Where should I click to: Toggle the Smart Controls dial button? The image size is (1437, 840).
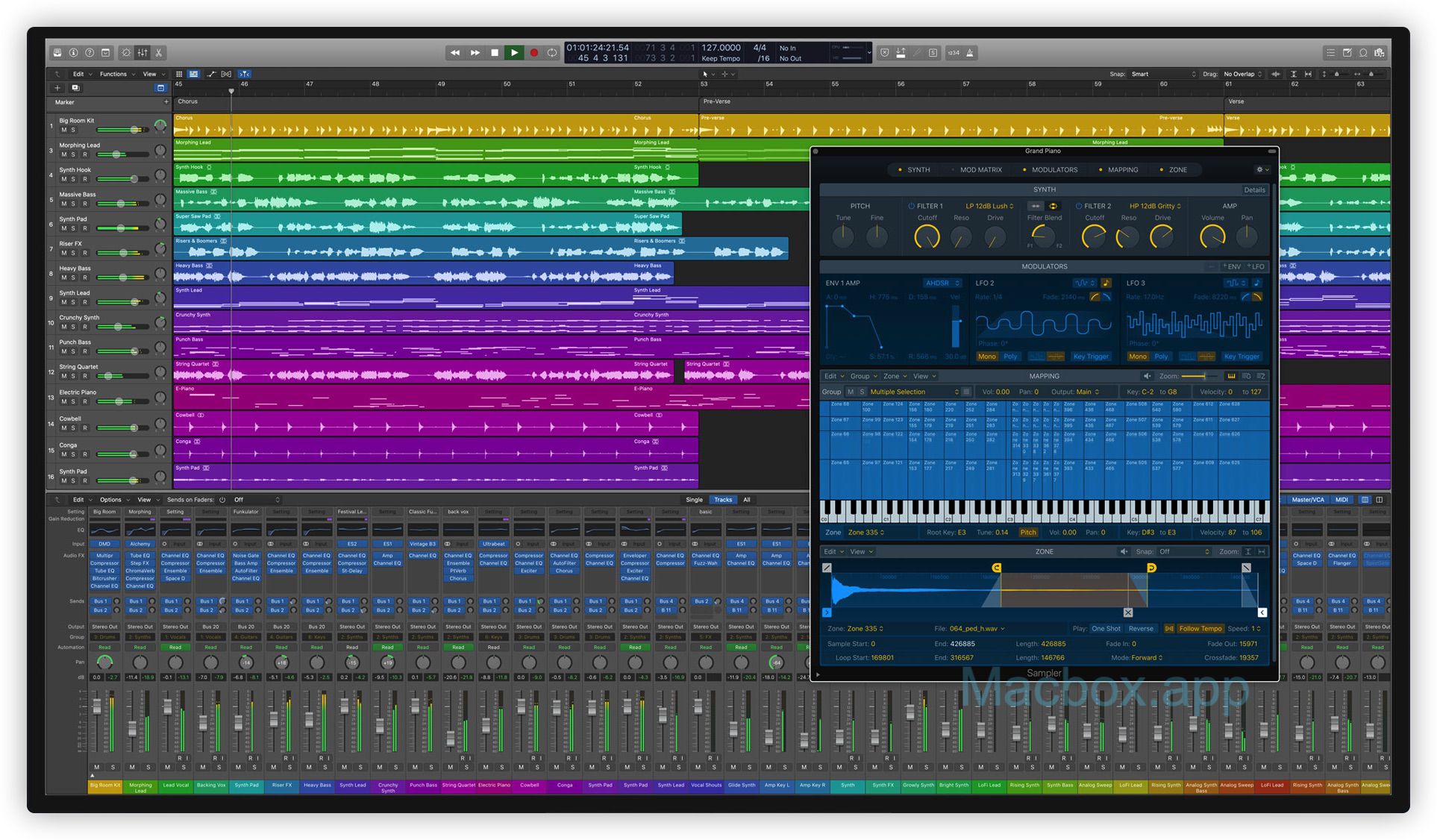point(125,53)
